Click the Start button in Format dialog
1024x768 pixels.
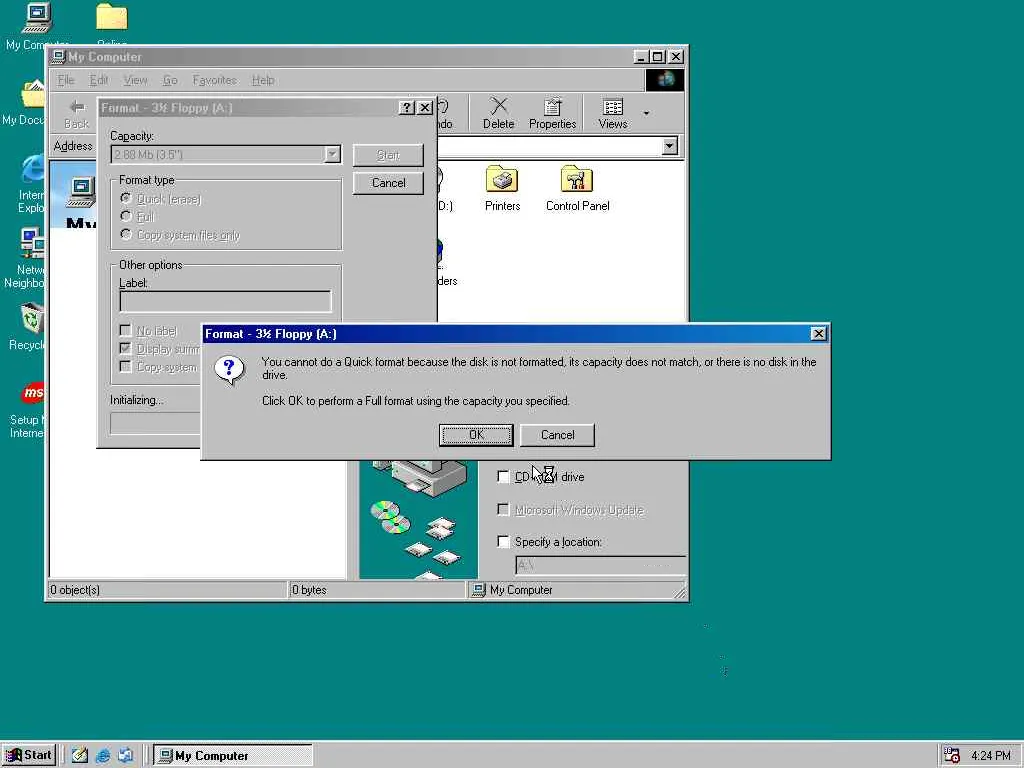click(x=388, y=155)
